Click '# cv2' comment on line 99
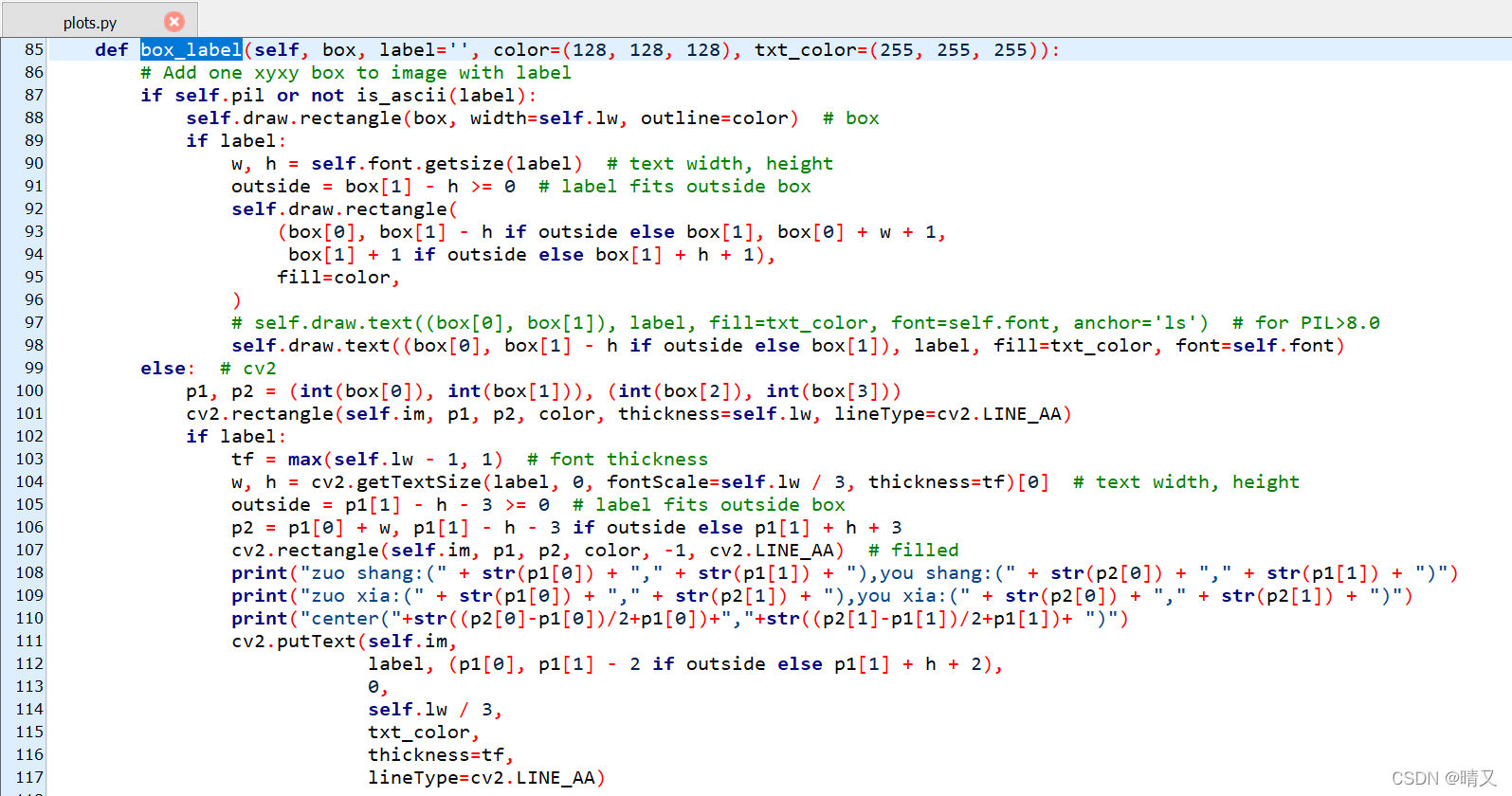1512x796 pixels. tap(248, 369)
